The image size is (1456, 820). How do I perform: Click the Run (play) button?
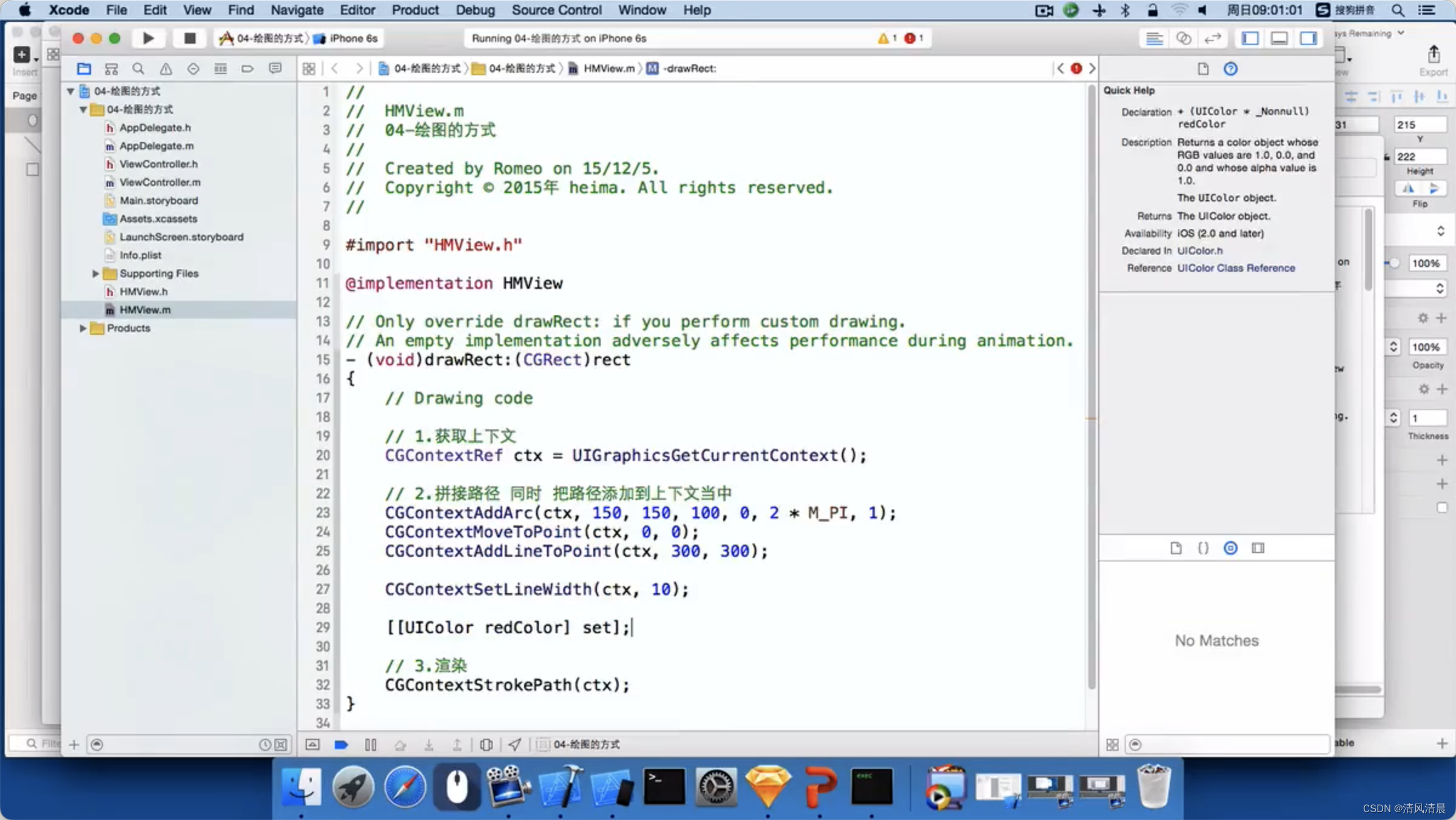pyautogui.click(x=148, y=38)
